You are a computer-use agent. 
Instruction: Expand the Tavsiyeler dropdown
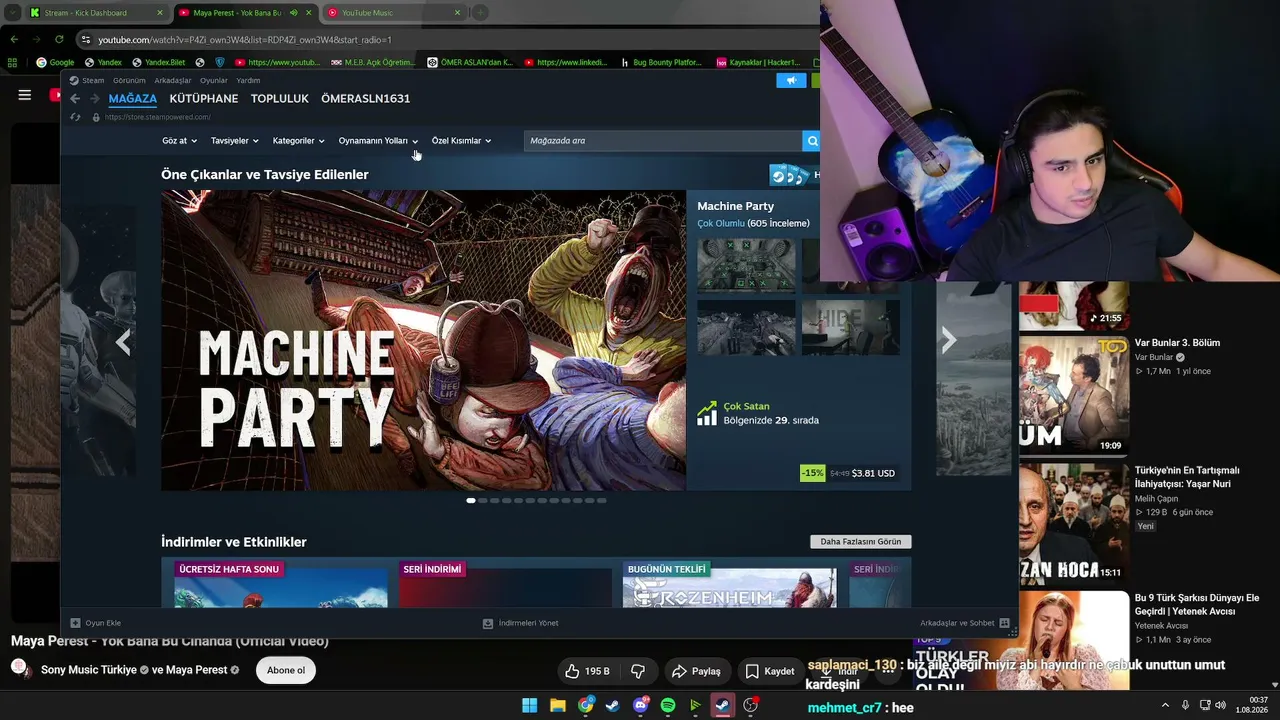235,141
